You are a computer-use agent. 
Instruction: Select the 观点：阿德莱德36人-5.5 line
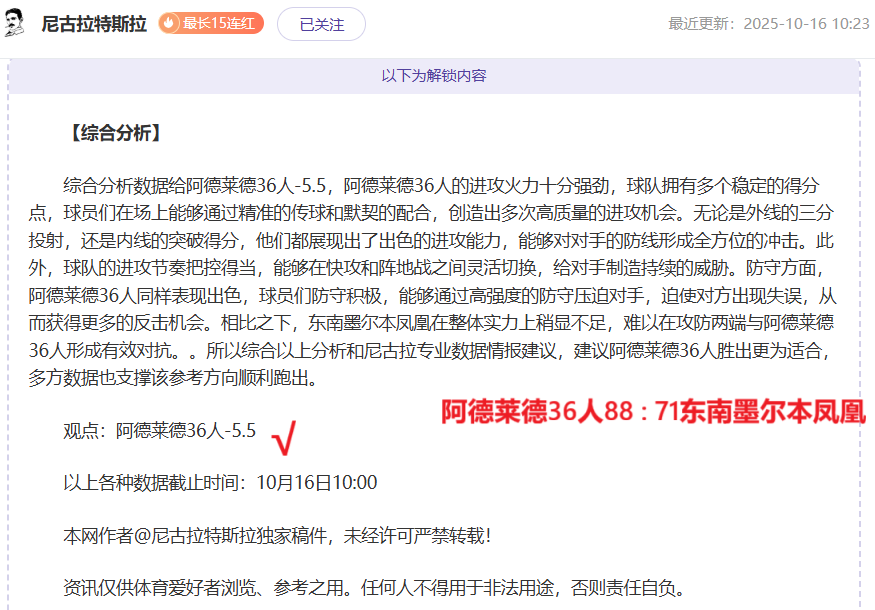(160, 431)
